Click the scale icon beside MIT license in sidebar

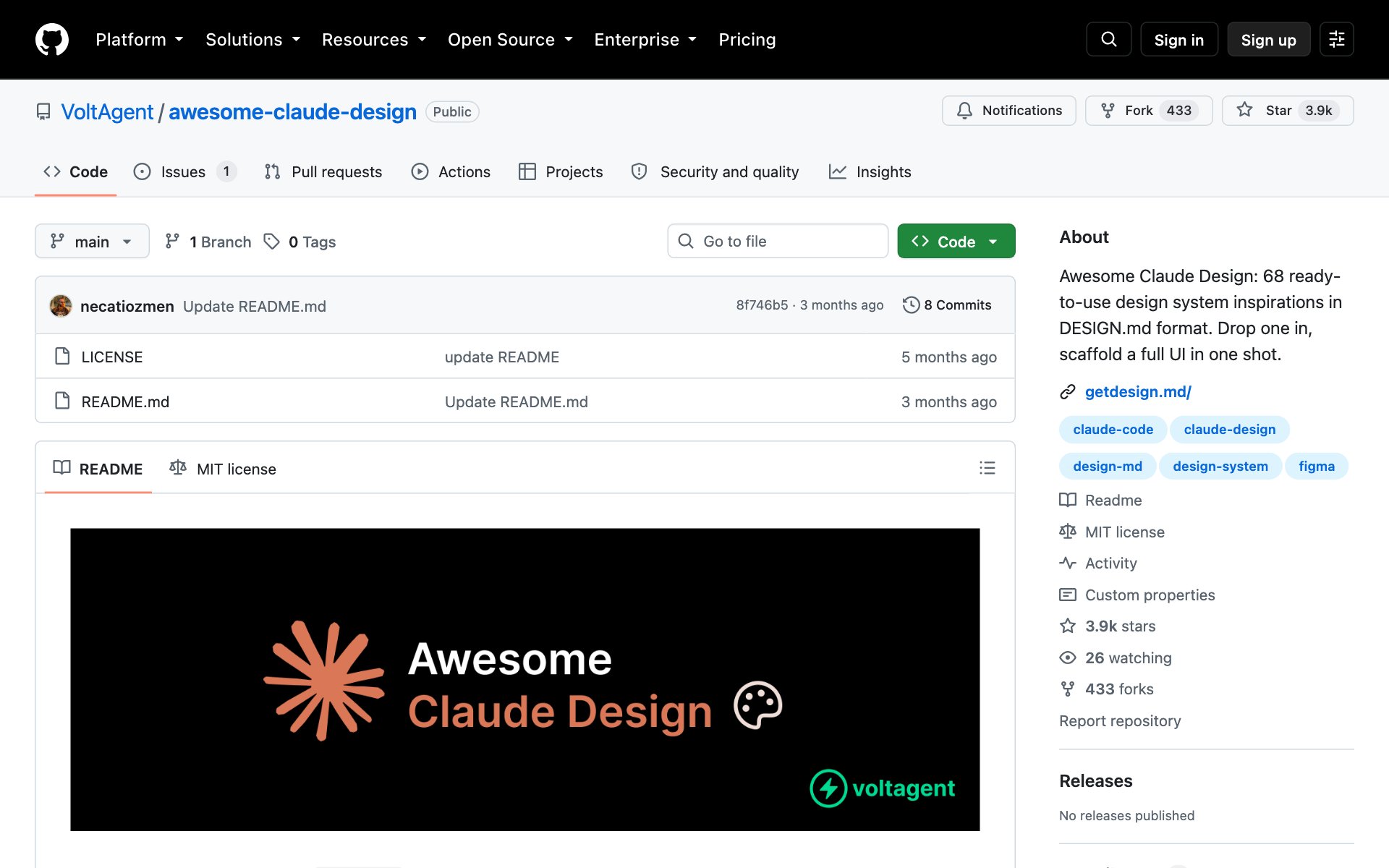[x=1067, y=532]
